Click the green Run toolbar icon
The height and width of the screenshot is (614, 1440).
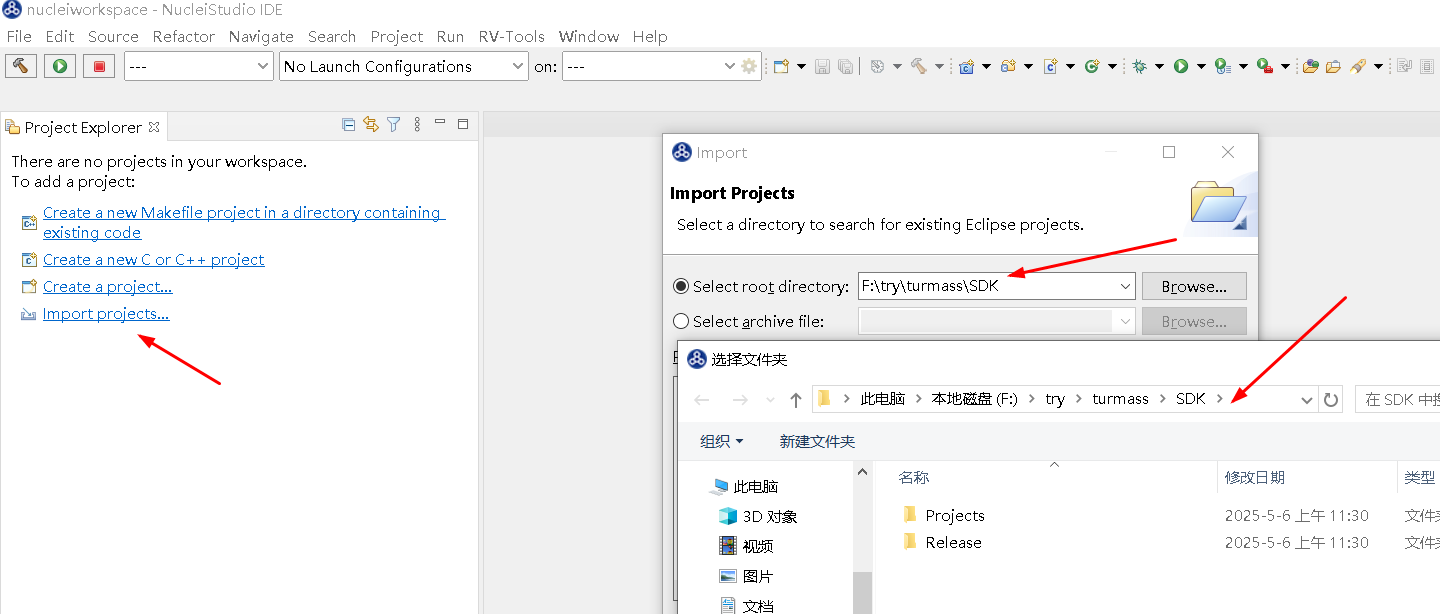(x=1181, y=66)
